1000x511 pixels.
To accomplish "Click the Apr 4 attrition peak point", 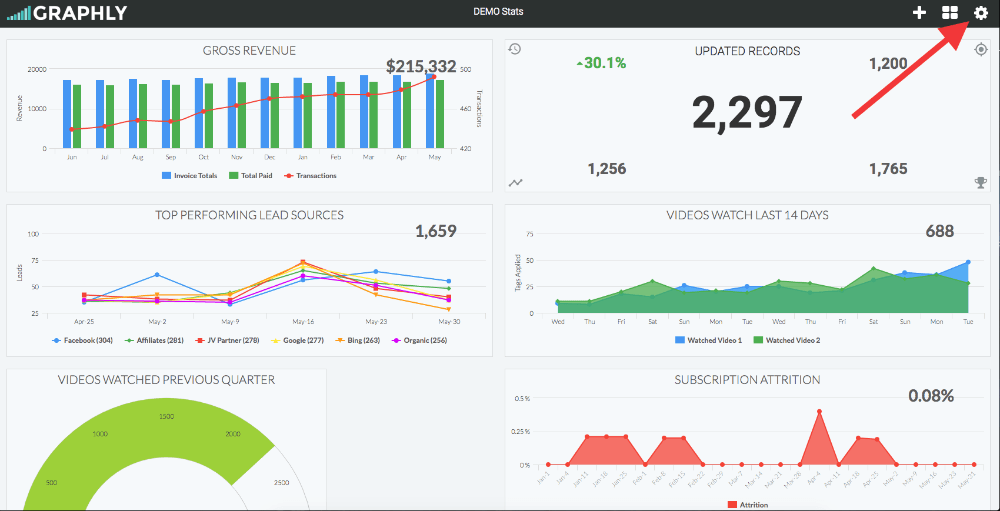I will click(819, 411).
